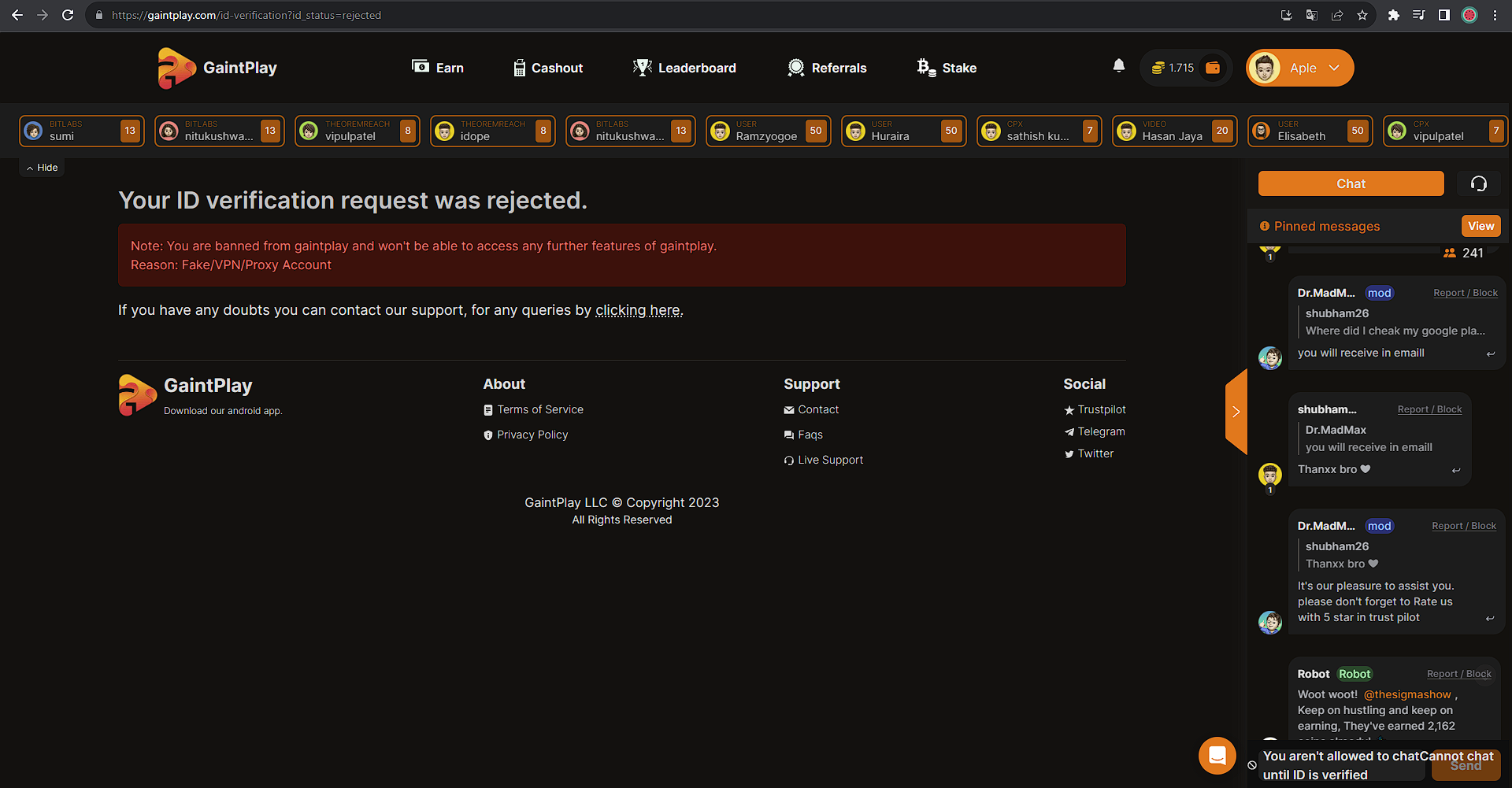The image size is (1512, 788).
Task: Click the install app icon in address bar
Action: (x=1287, y=15)
